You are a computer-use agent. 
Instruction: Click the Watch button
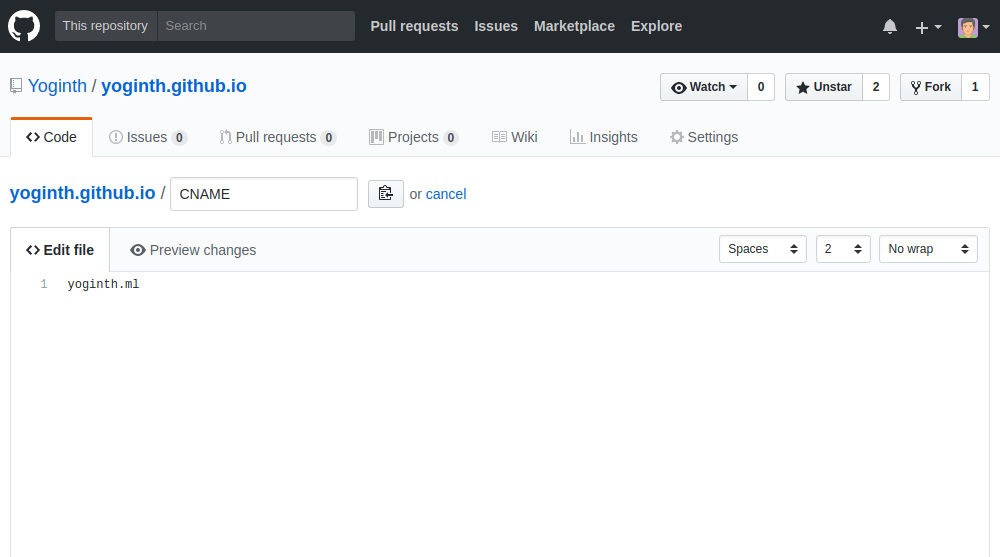(703, 87)
